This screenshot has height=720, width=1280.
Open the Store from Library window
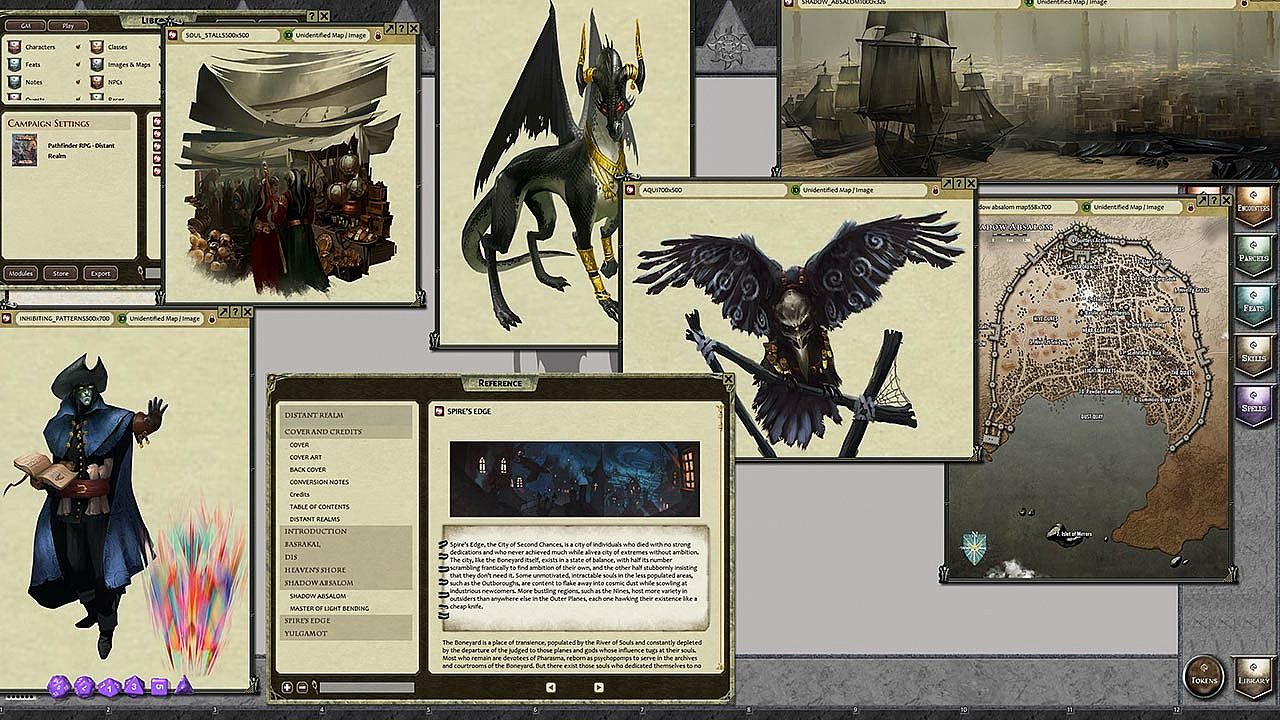click(x=61, y=273)
